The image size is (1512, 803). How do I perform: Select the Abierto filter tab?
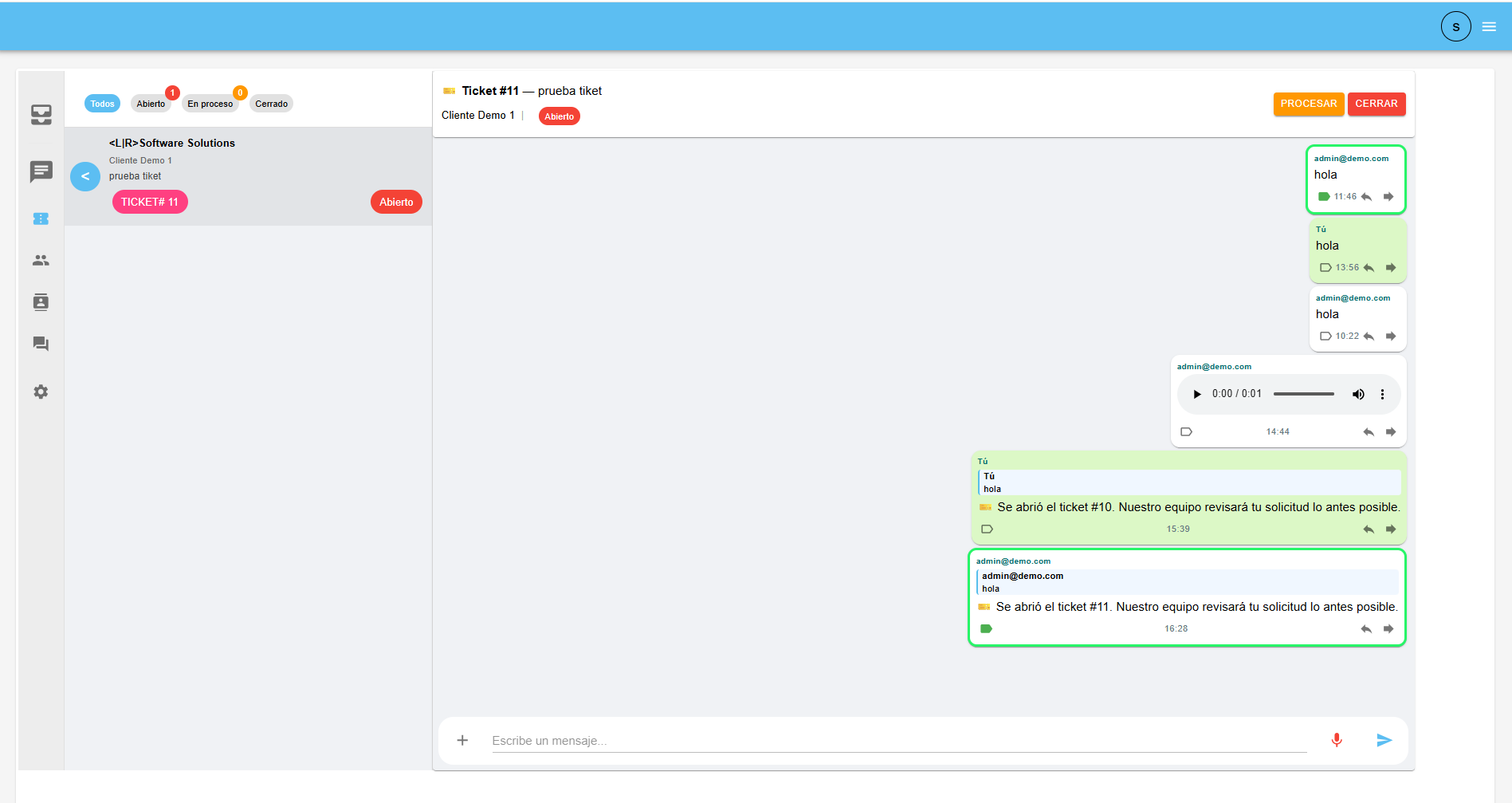point(151,104)
